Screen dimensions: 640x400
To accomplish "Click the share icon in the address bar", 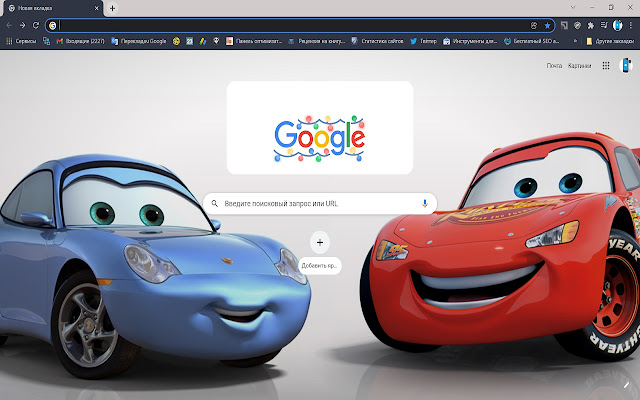I will tap(534, 26).
